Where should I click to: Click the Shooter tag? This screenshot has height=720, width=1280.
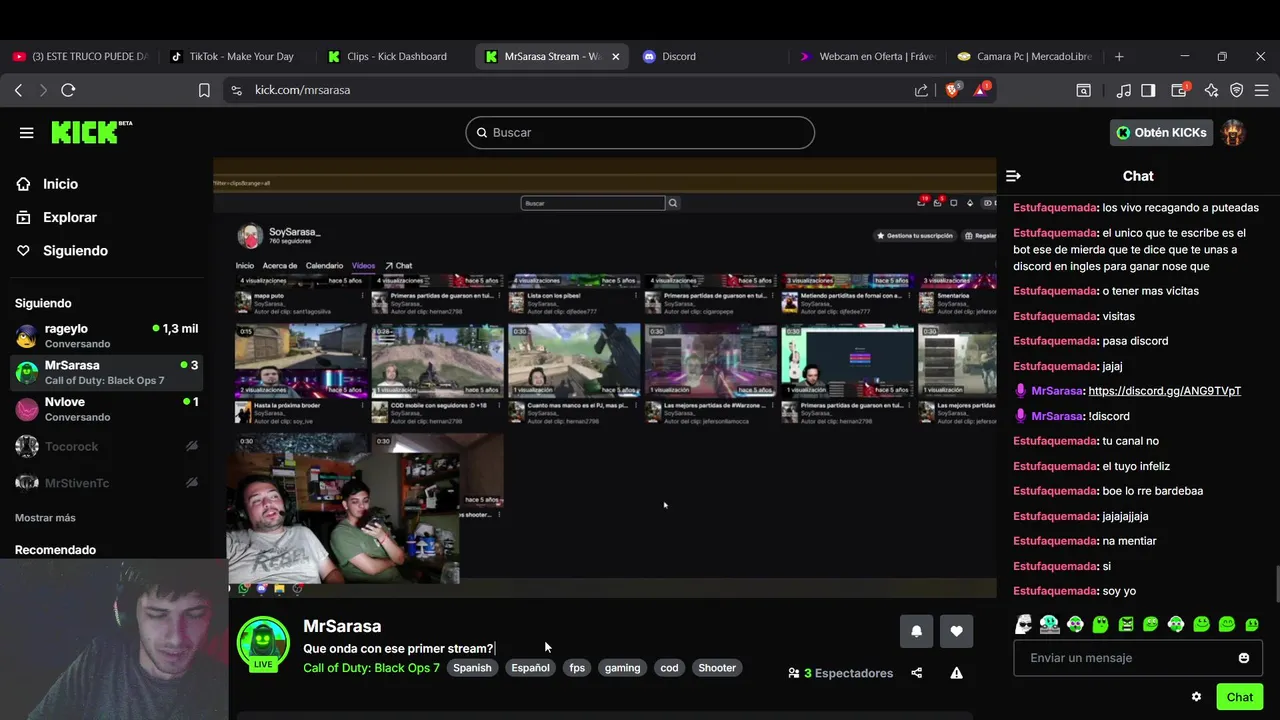(x=717, y=668)
